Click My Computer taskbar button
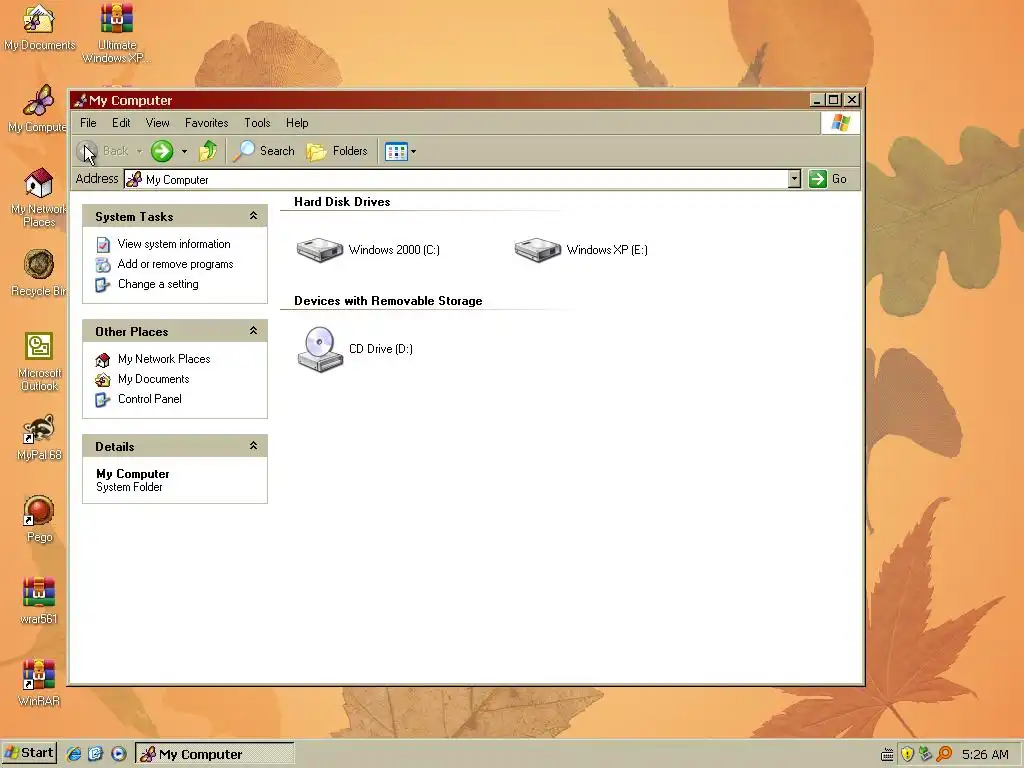Screen dimensions: 1024x768 point(215,754)
